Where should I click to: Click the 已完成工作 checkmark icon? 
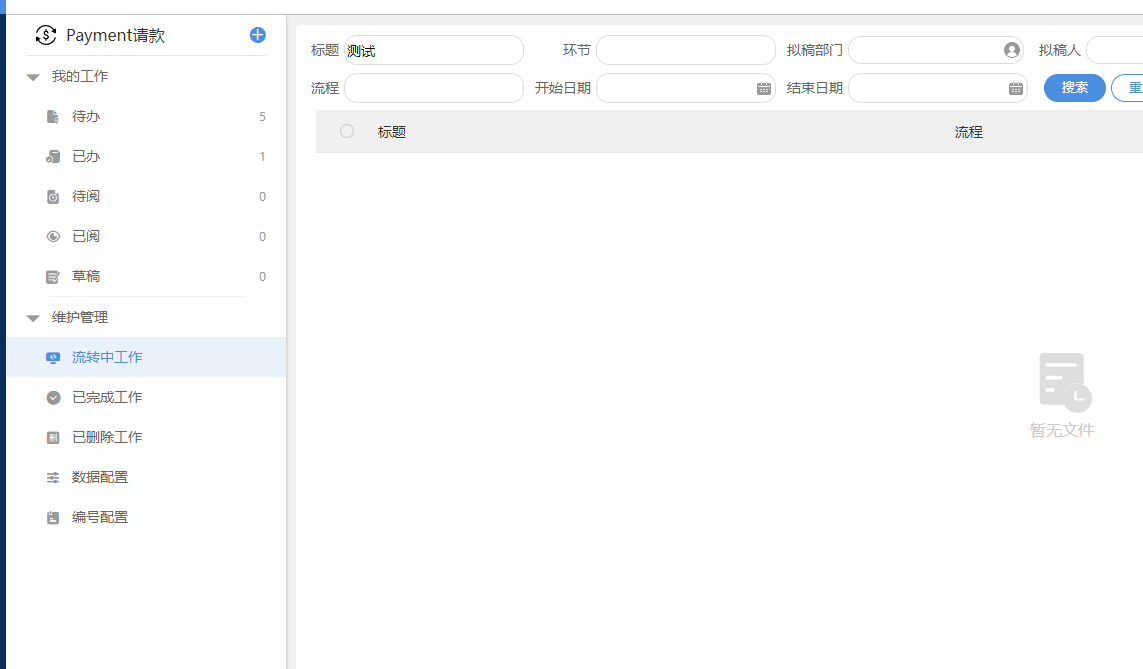click(x=53, y=397)
